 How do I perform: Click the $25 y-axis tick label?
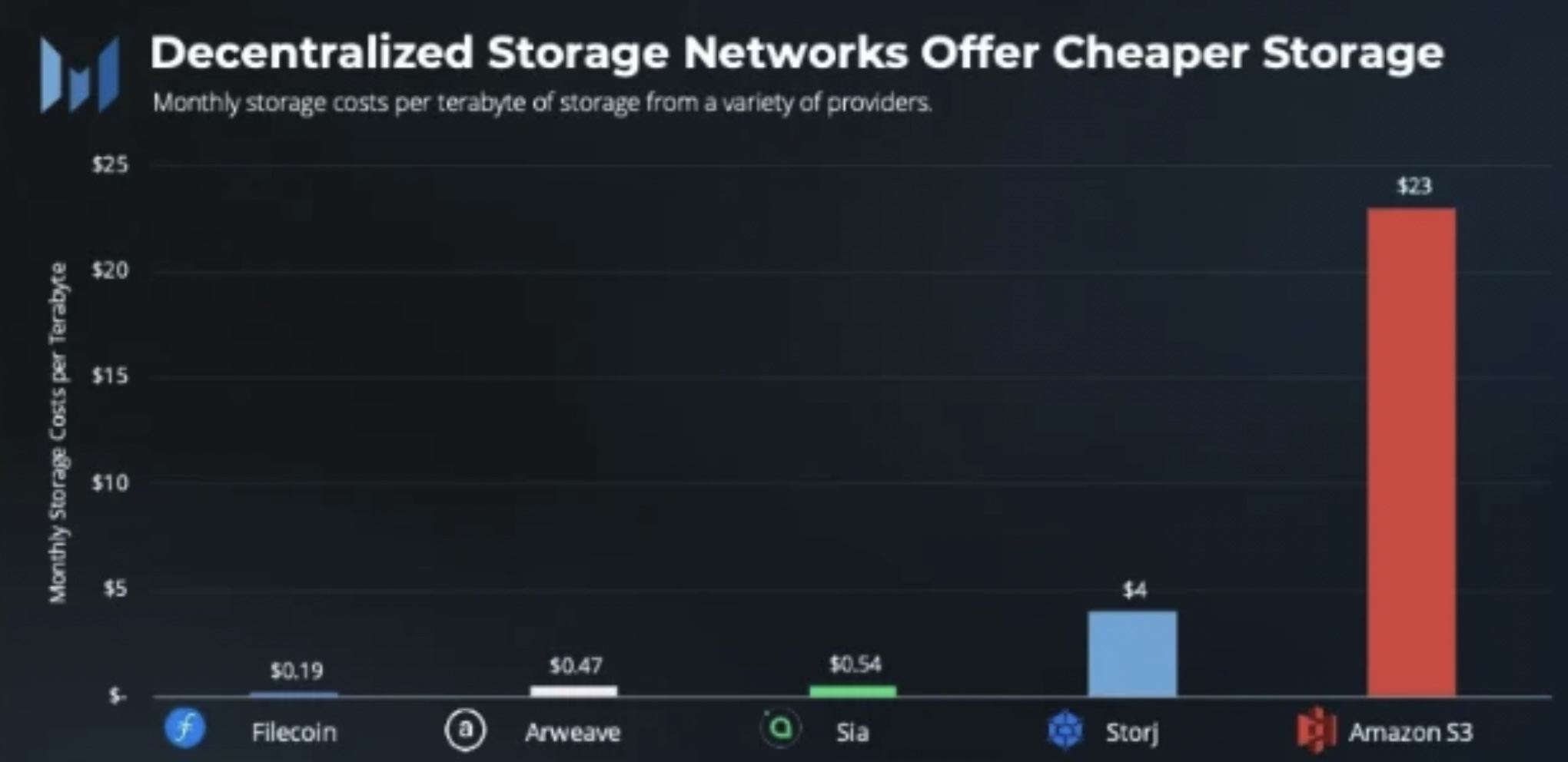click(x=110, y=164)
